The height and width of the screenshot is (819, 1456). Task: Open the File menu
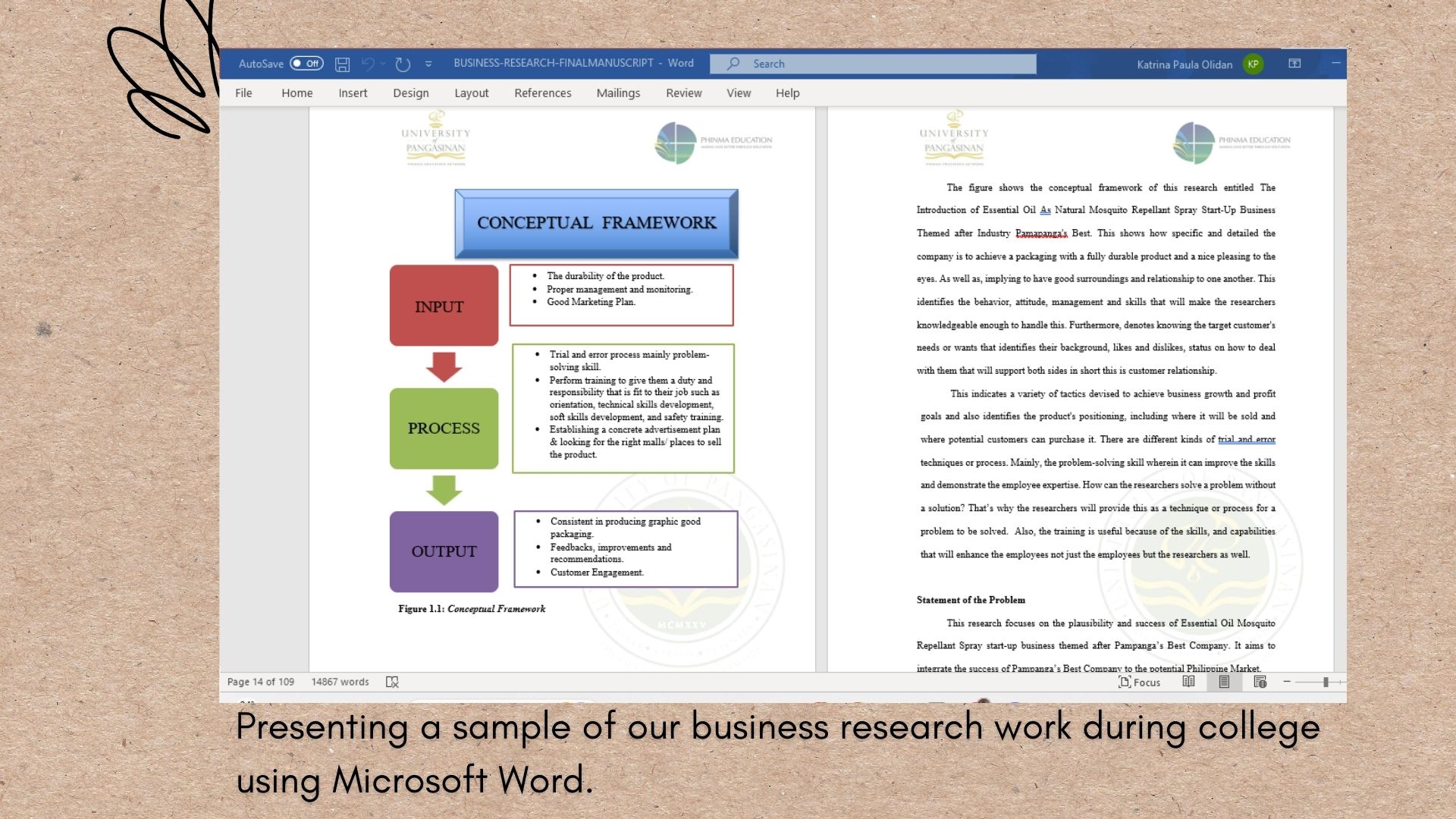pyautogui.click(x=243, y=93)
